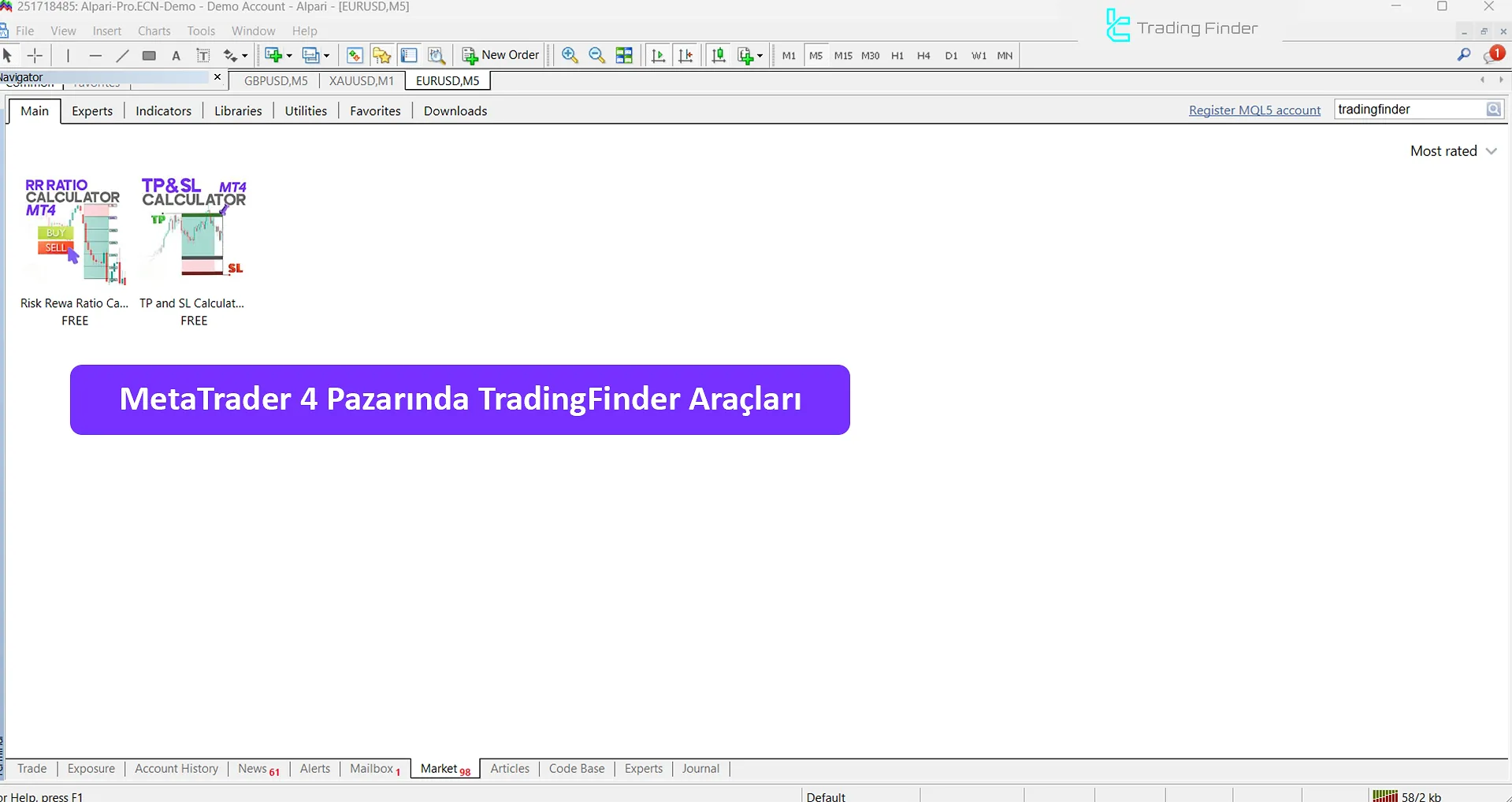The width and height of the screenshot is (1512, 802).
Task: Toggle the Navigator panel icon
Action: (x=409, y=55)
